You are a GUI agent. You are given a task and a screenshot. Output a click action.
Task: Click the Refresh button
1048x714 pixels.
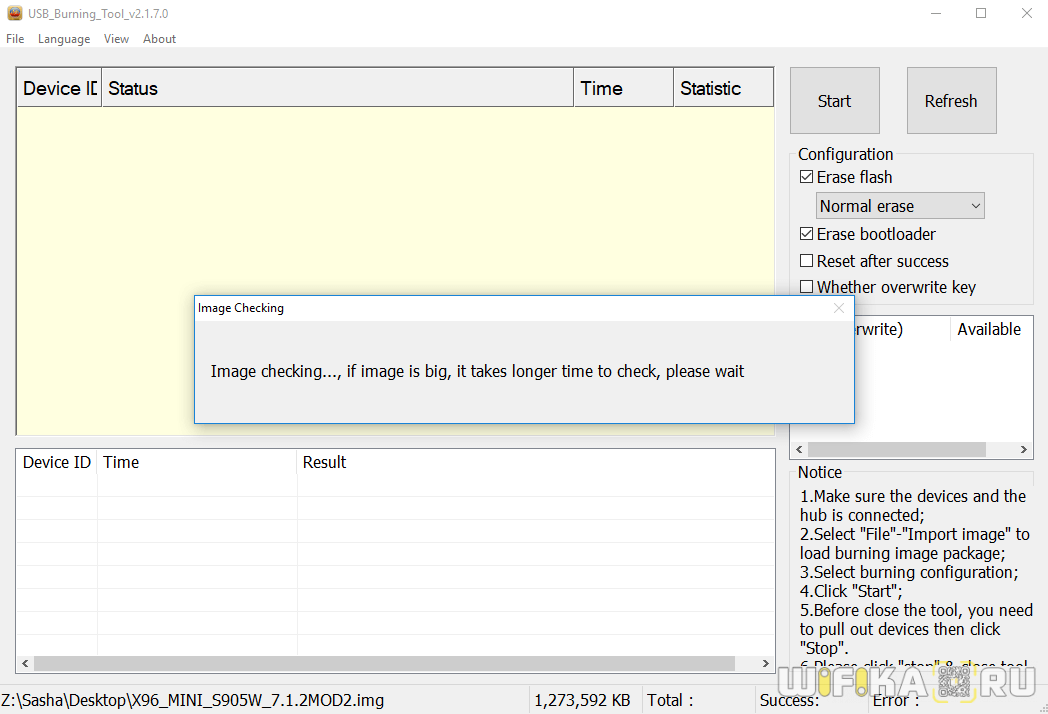coord(951,101)
